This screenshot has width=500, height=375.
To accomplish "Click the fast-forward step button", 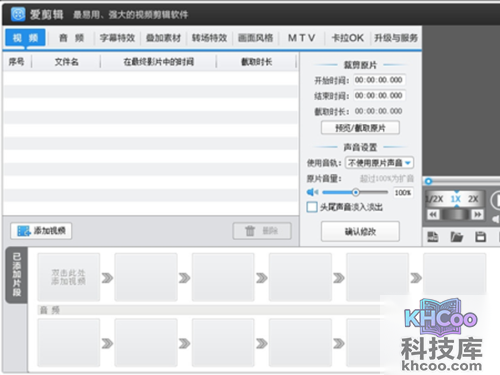I will click(477, 214).
